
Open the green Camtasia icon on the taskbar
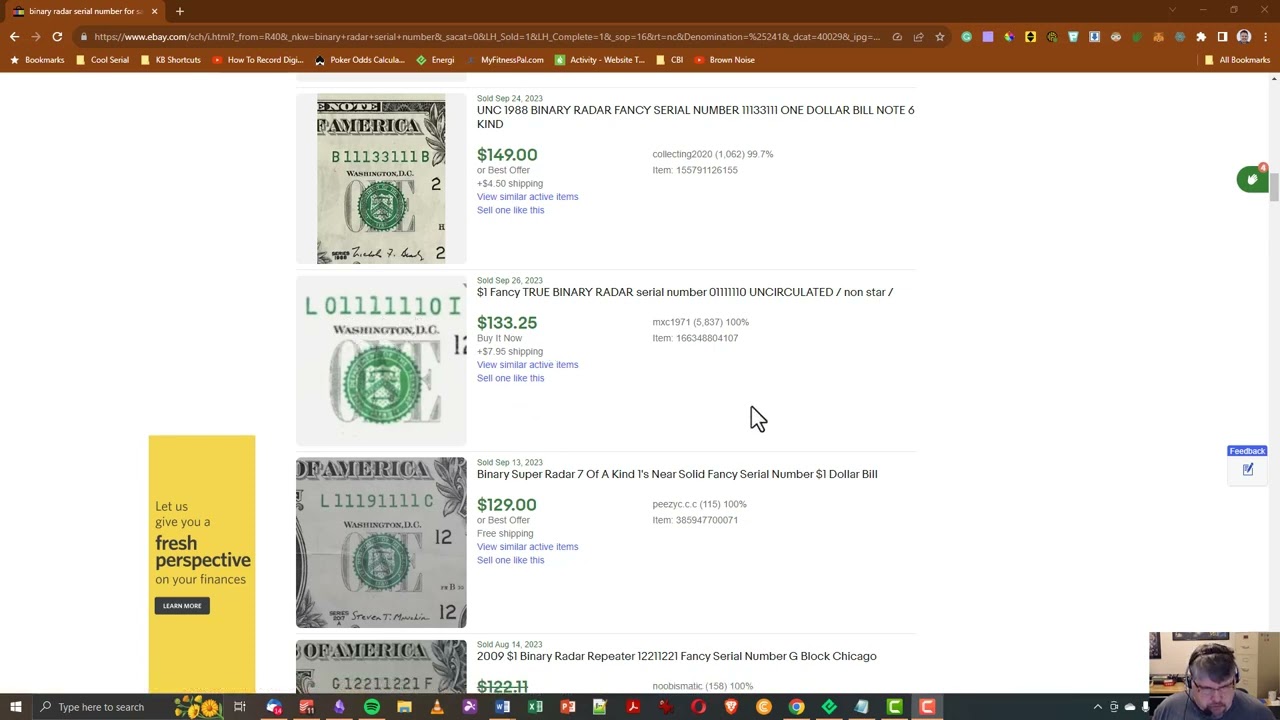pyautogui.click(x=894, y=707)
